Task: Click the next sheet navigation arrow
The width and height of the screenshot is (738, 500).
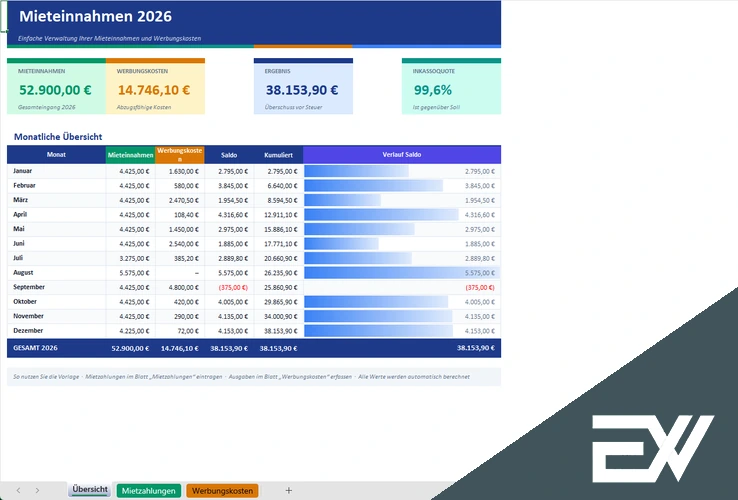Action: click(37, 491)
